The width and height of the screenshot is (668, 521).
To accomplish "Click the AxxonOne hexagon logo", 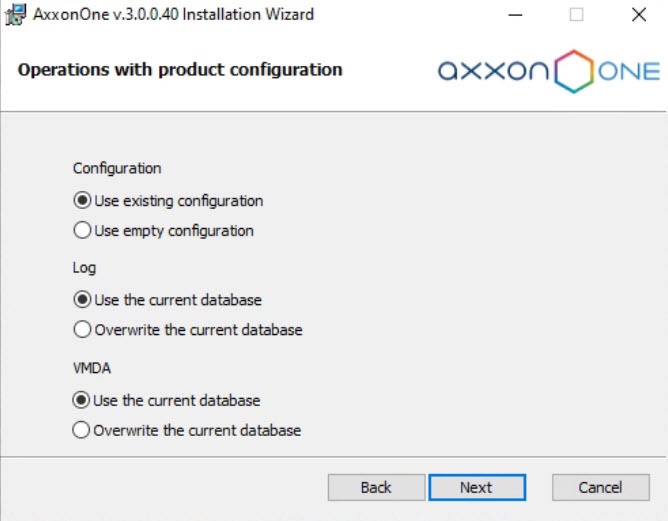I will pos(573,71).
